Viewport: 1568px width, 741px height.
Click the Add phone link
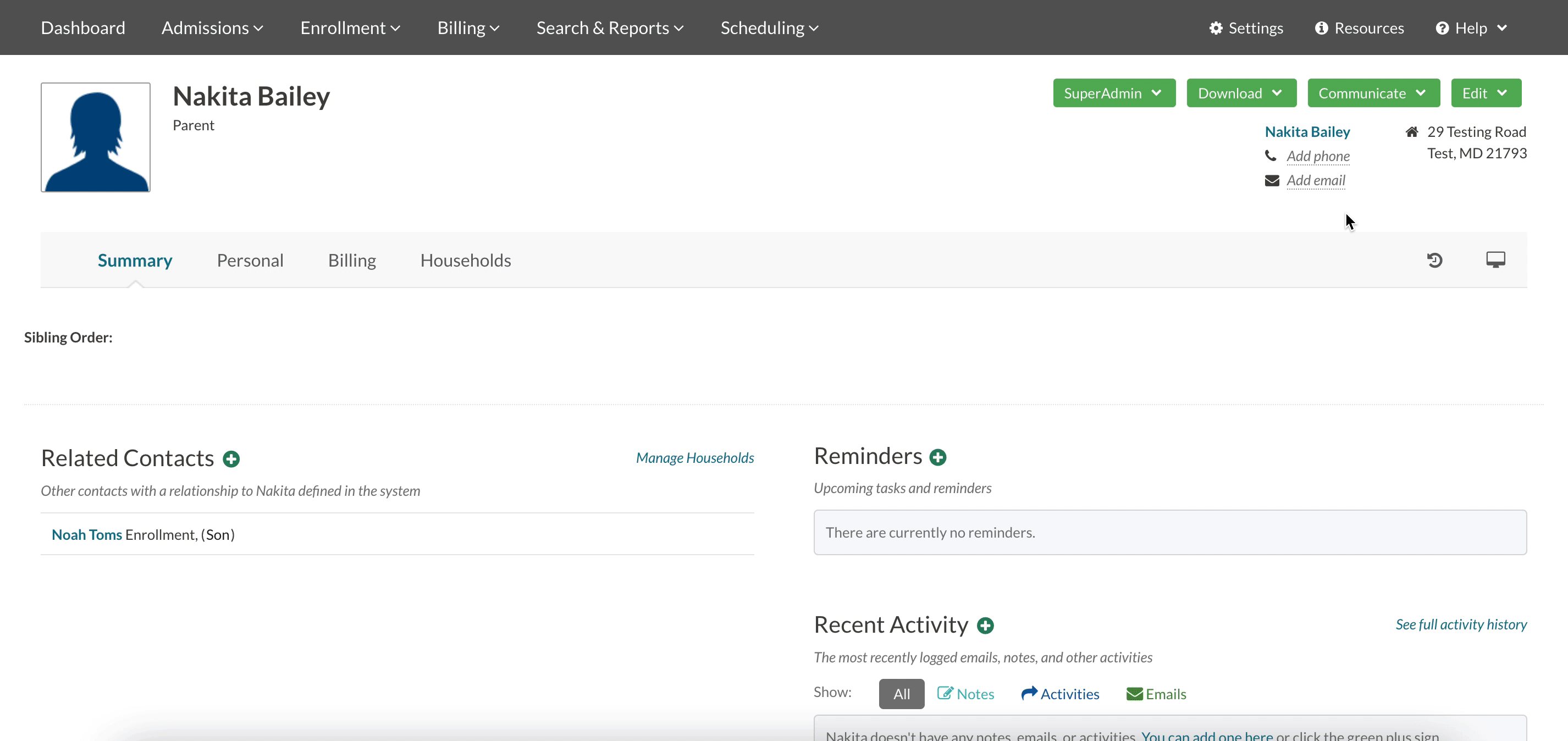tap(1318, 156)
